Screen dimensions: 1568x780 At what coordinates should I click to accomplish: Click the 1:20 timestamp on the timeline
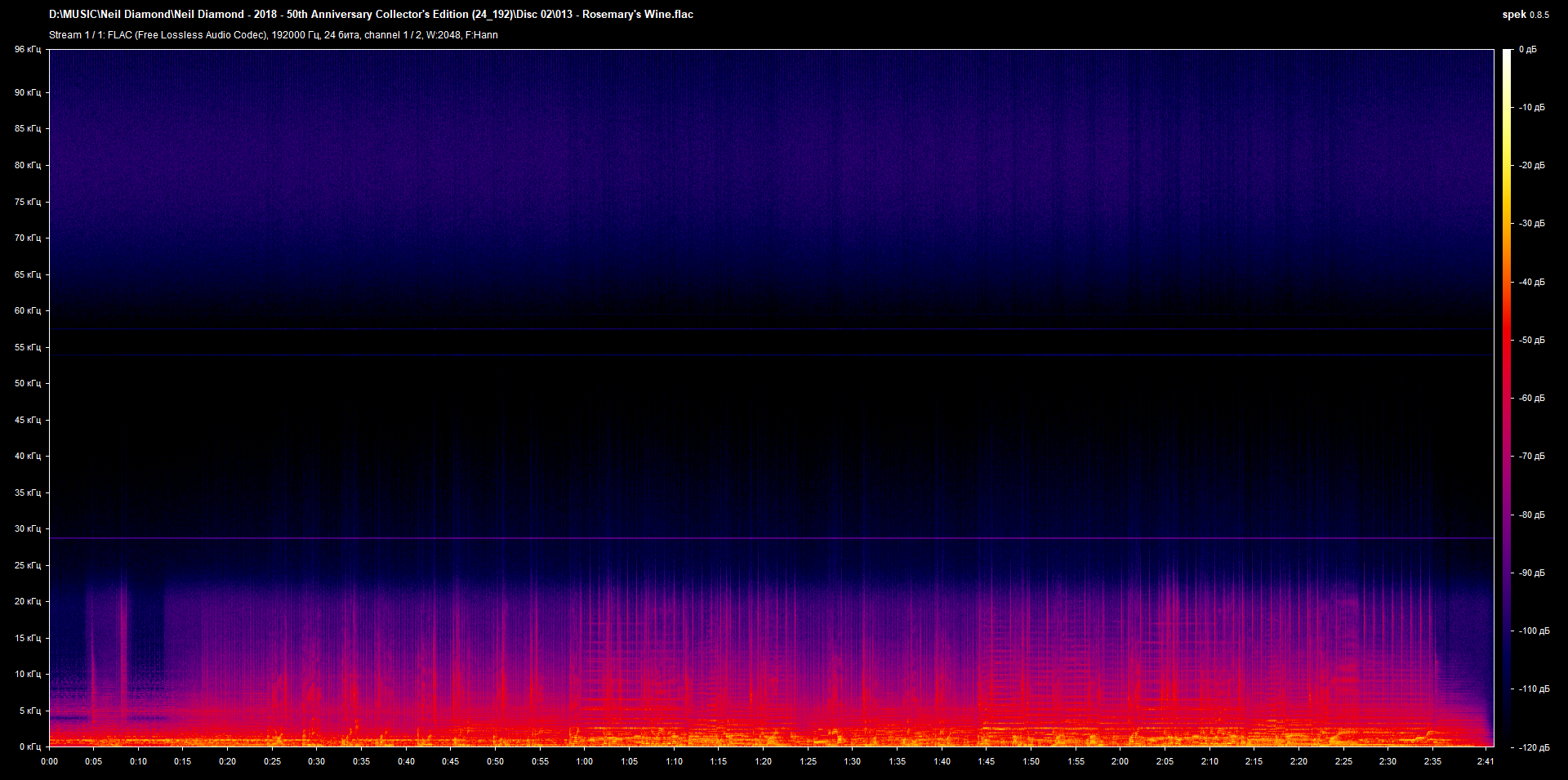pos(764,760)
